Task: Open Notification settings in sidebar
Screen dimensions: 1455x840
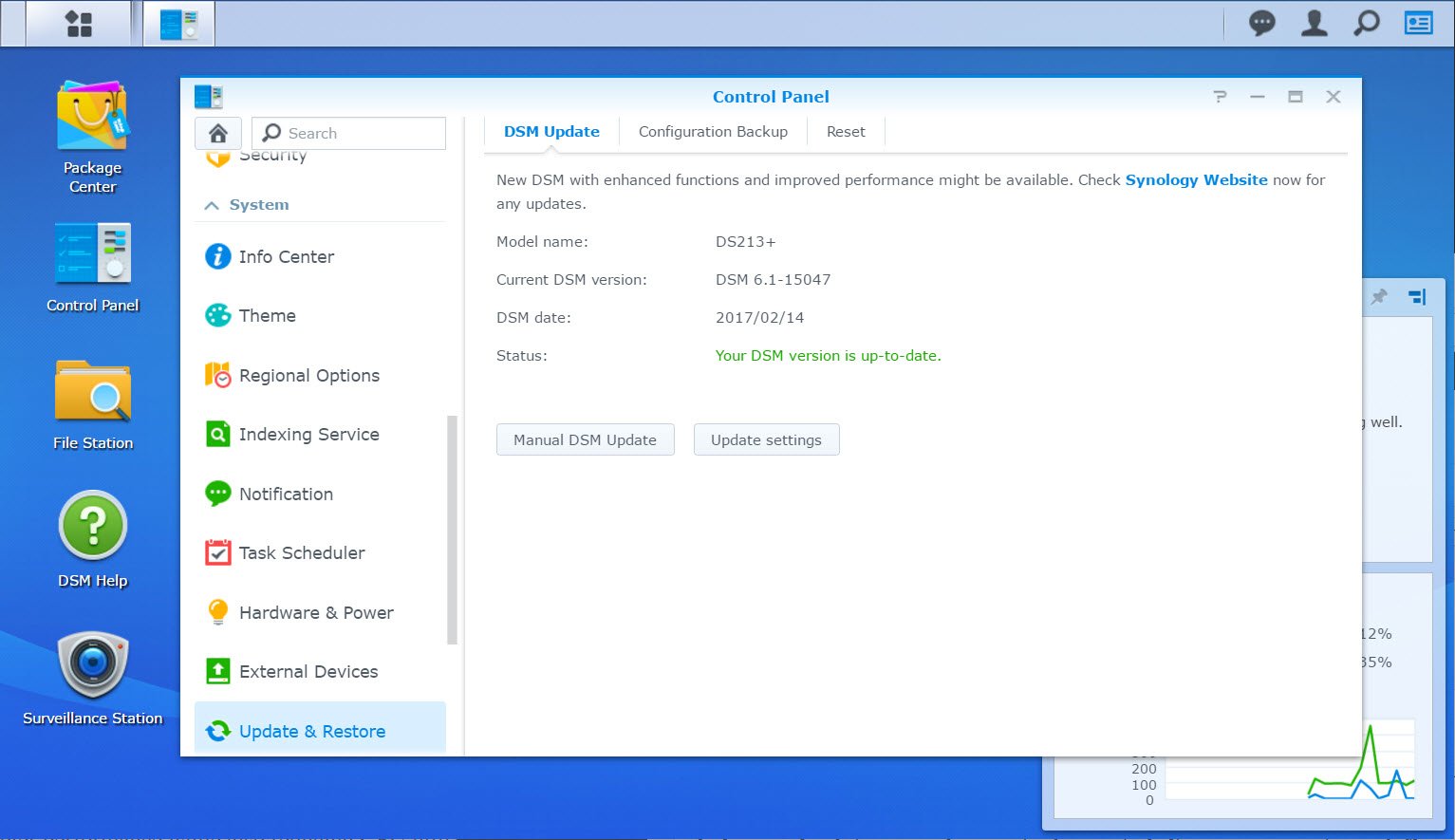Action: [320, 494]
